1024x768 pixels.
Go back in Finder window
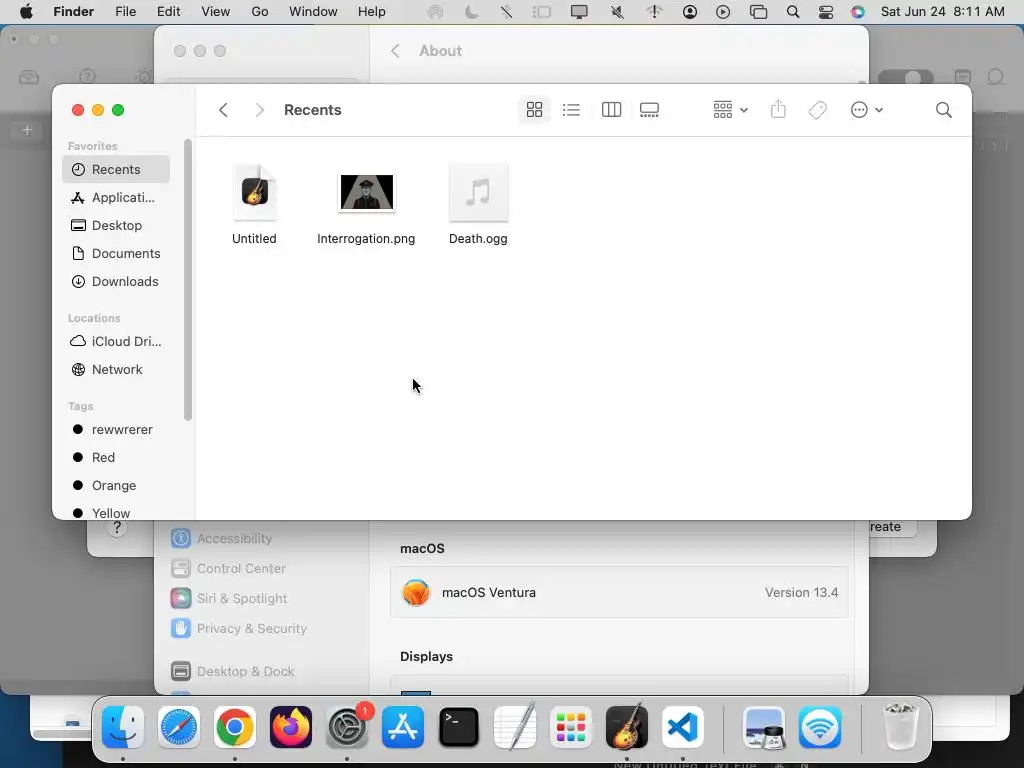click(223, 110)
